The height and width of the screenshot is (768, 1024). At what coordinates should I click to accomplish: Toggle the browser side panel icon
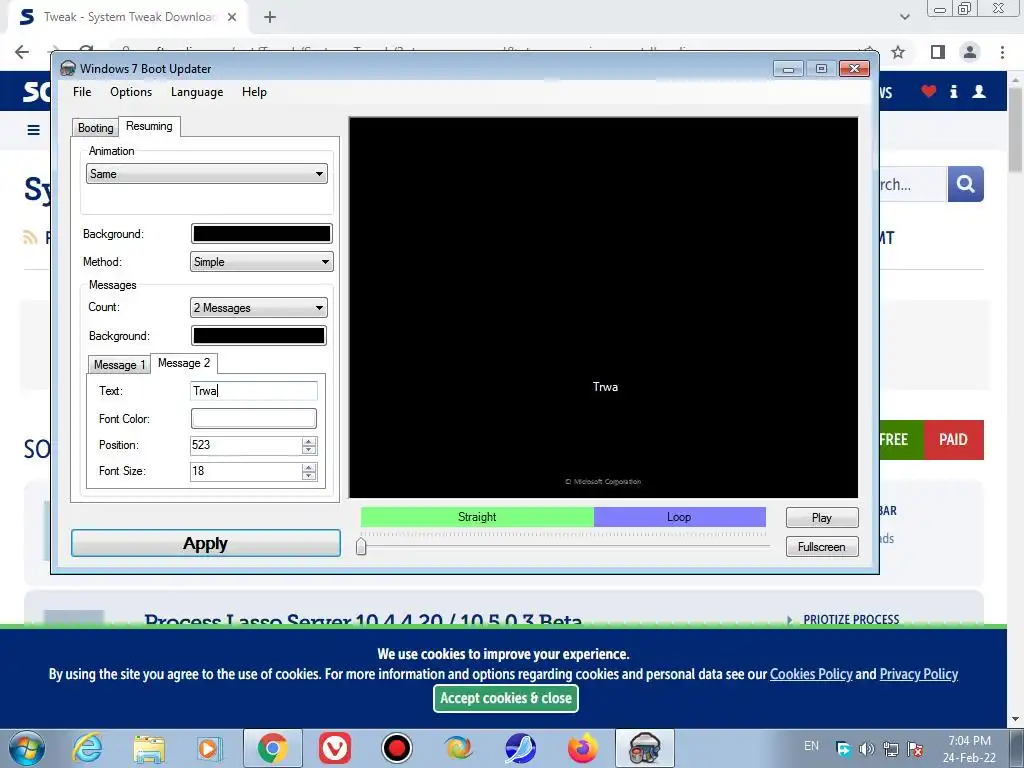(938, 52)
